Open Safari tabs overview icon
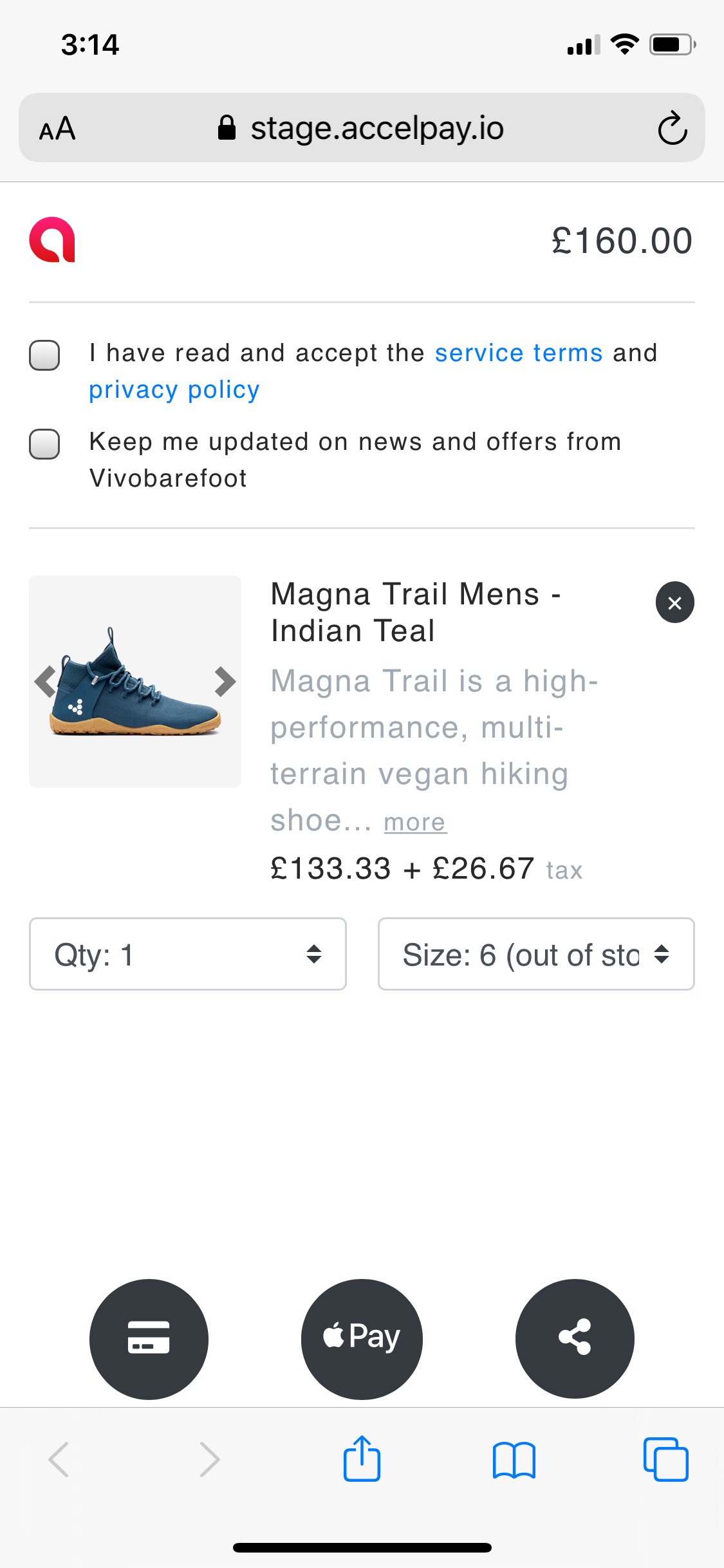Screen dimensions: 724x1568 click(x=665, y=1459)
